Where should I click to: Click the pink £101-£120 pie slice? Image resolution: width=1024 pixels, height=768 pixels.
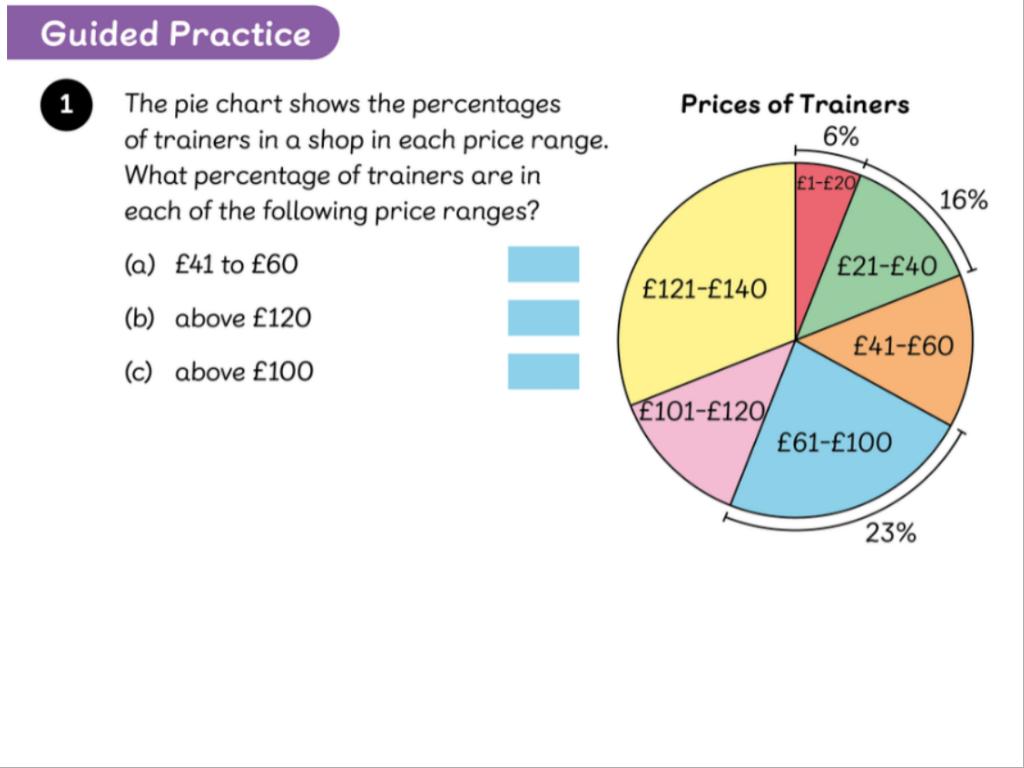[x=700, y=440]
